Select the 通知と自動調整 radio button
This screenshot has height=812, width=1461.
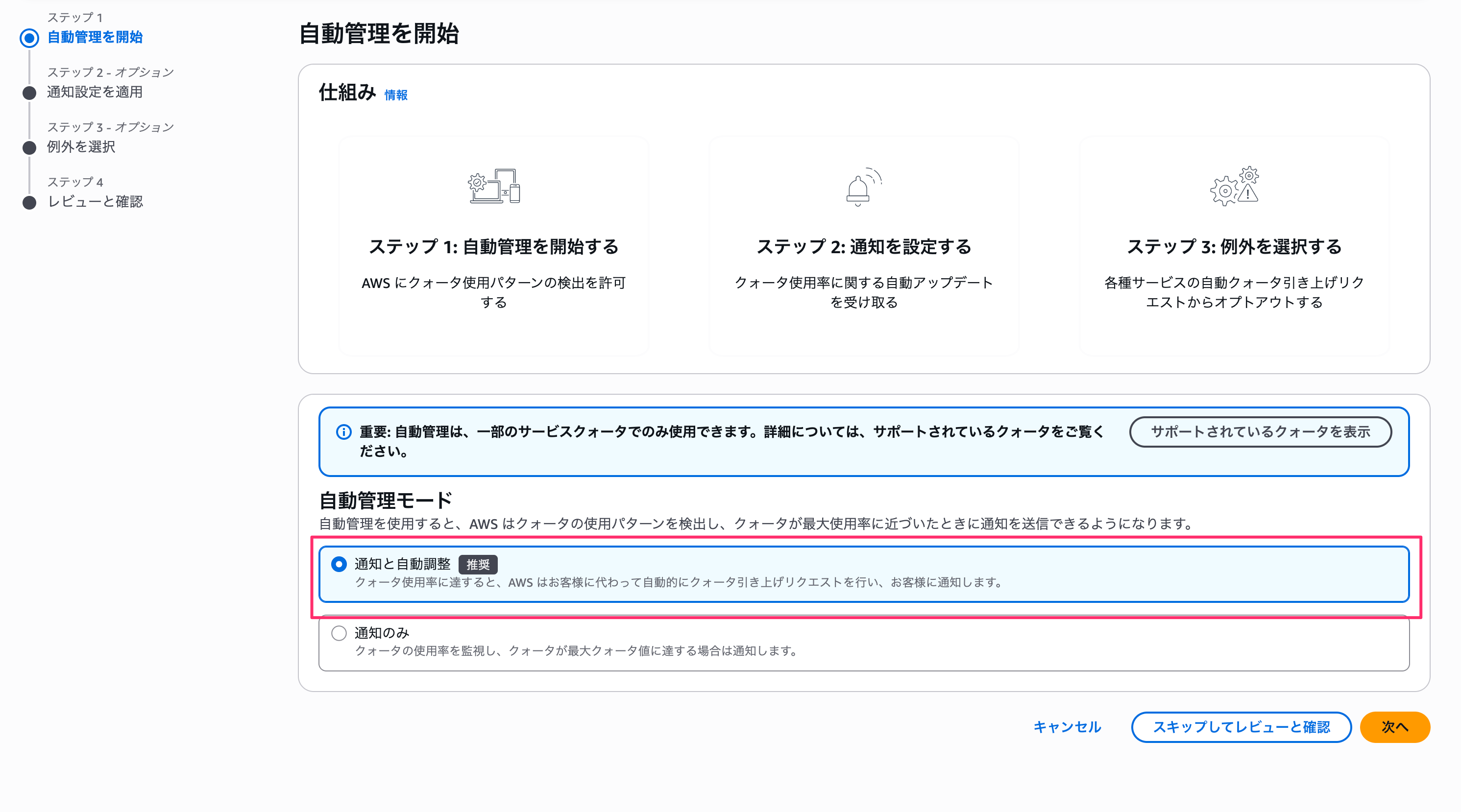pos(339,564)
